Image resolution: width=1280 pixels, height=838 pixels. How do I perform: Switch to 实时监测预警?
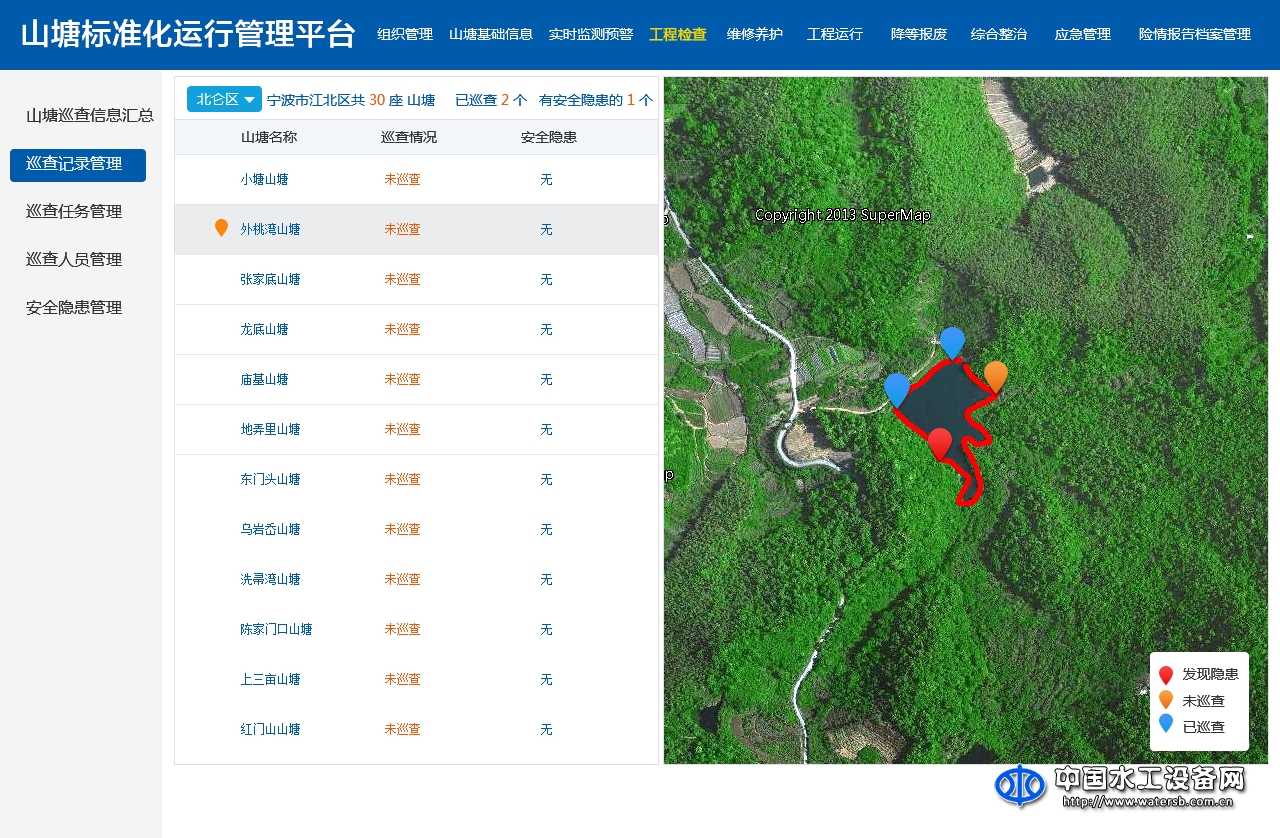coord(590,33)
